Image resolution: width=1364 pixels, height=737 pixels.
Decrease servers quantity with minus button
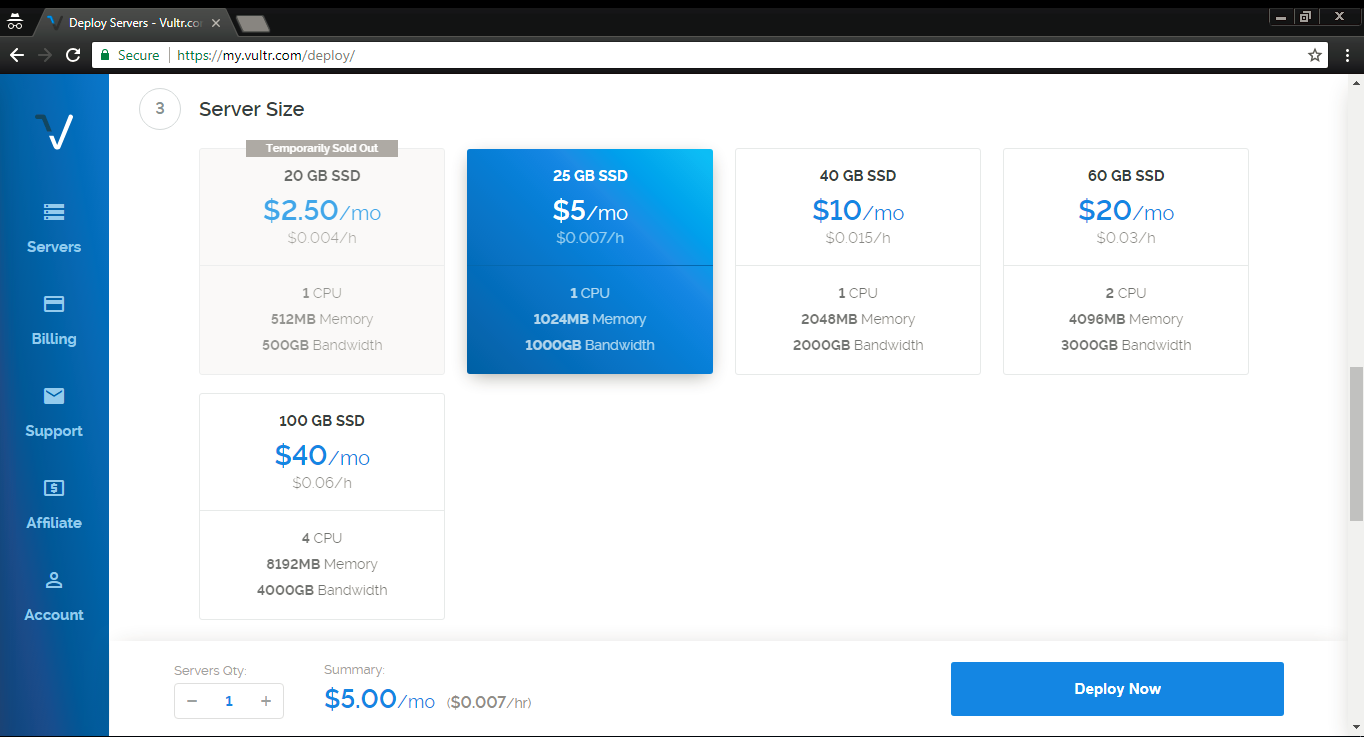(x=192, y=701)
